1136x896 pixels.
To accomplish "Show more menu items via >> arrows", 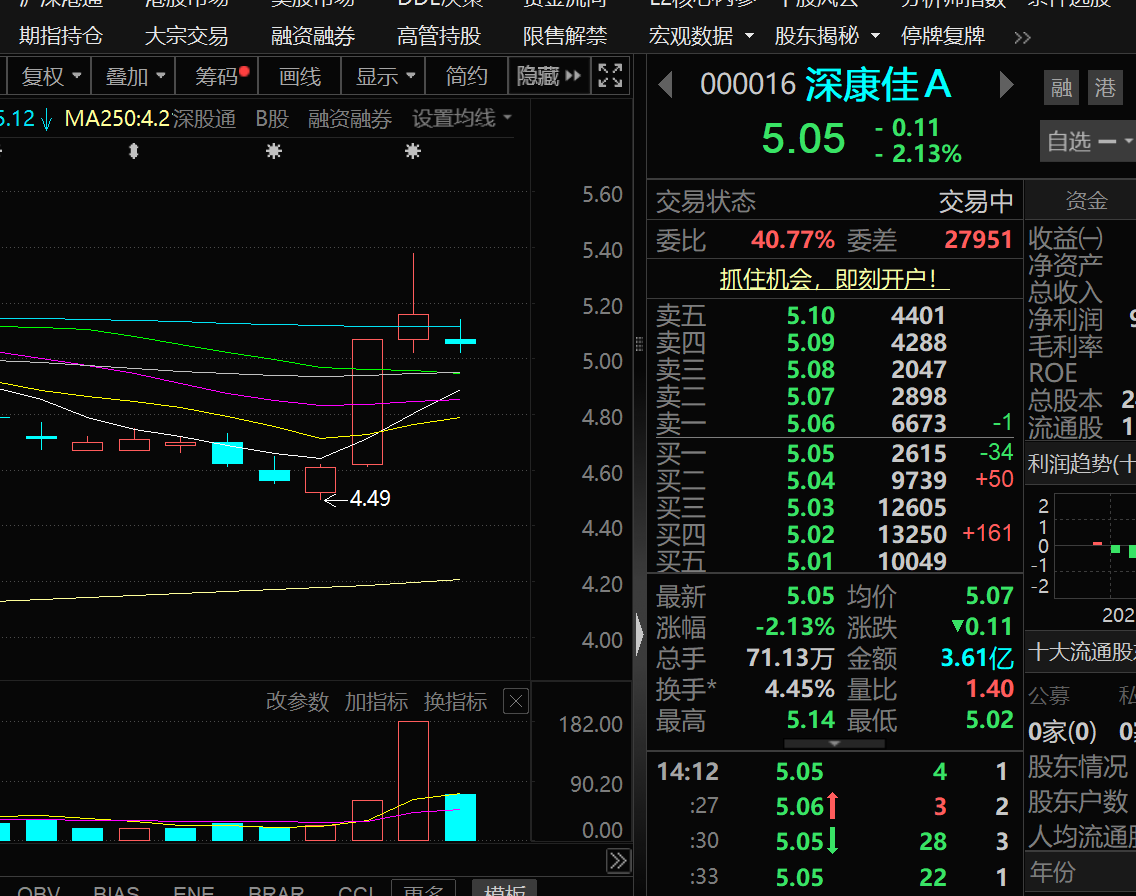I will pyautogui.click(x=1022, y=38).
